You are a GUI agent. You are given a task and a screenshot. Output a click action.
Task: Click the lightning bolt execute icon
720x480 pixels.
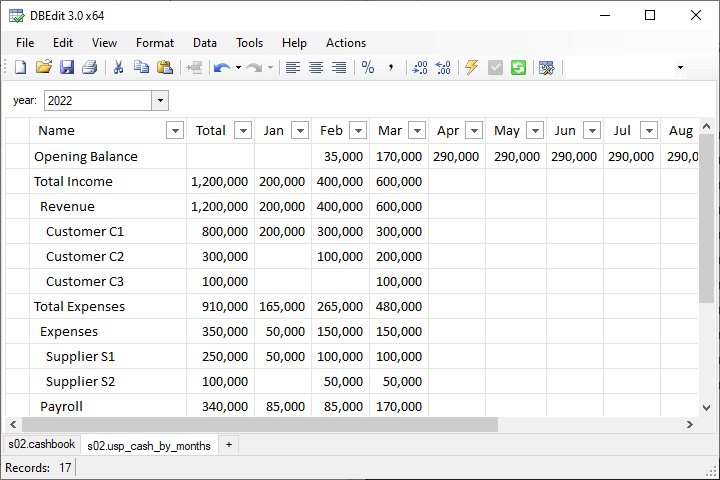472,68
